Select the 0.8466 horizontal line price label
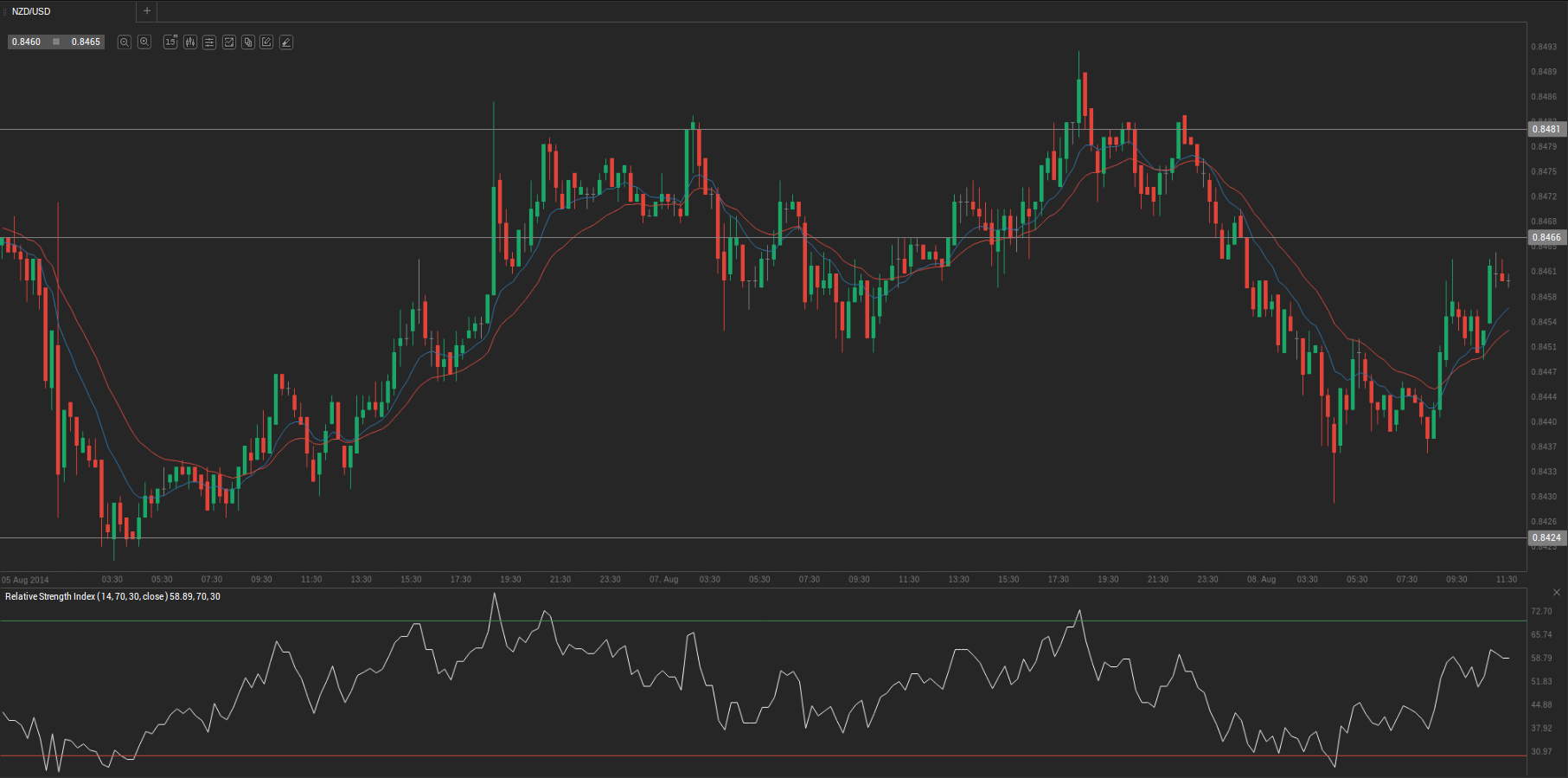Viewport: 1568px width, 778px height. click(x=1546, y=237)
